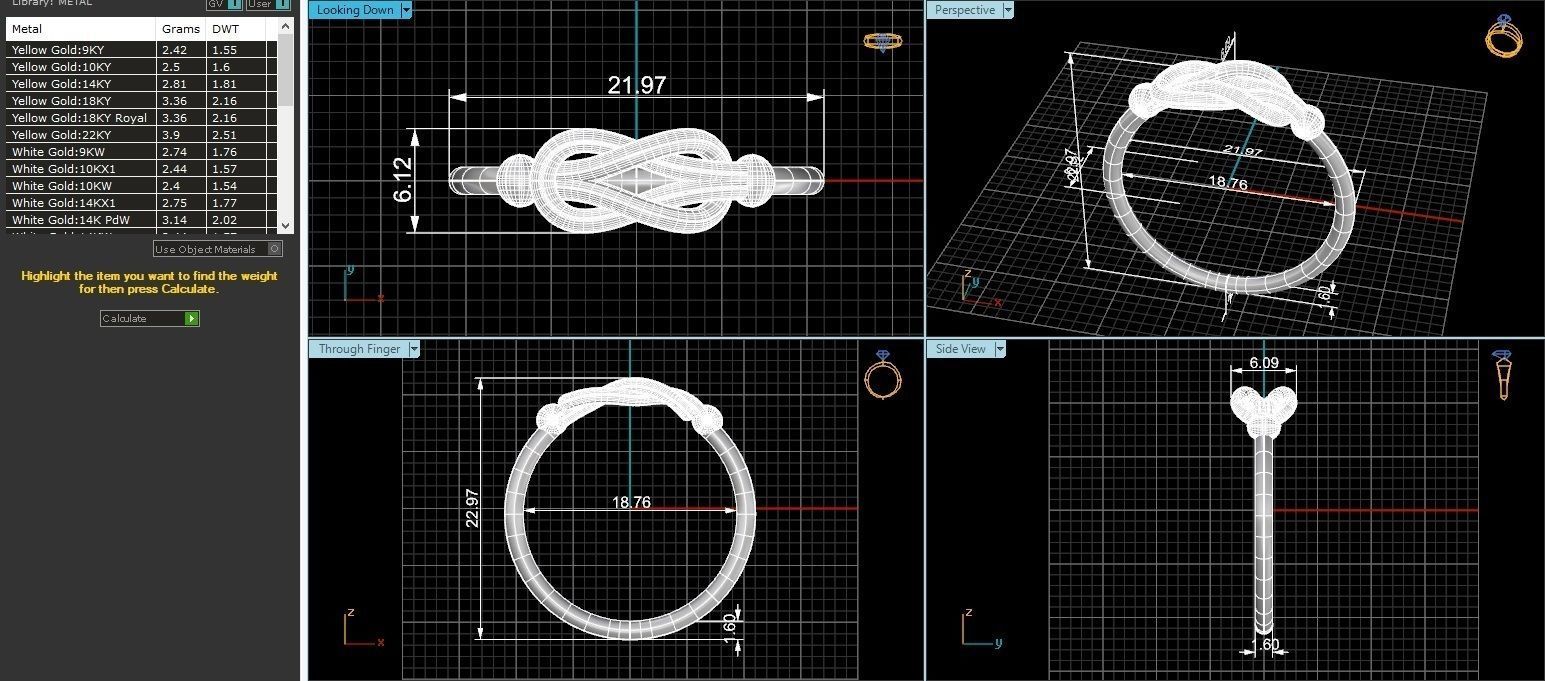The image size is (1545, 681).
Task: Click the Calculate button
Action: (150, 318)
